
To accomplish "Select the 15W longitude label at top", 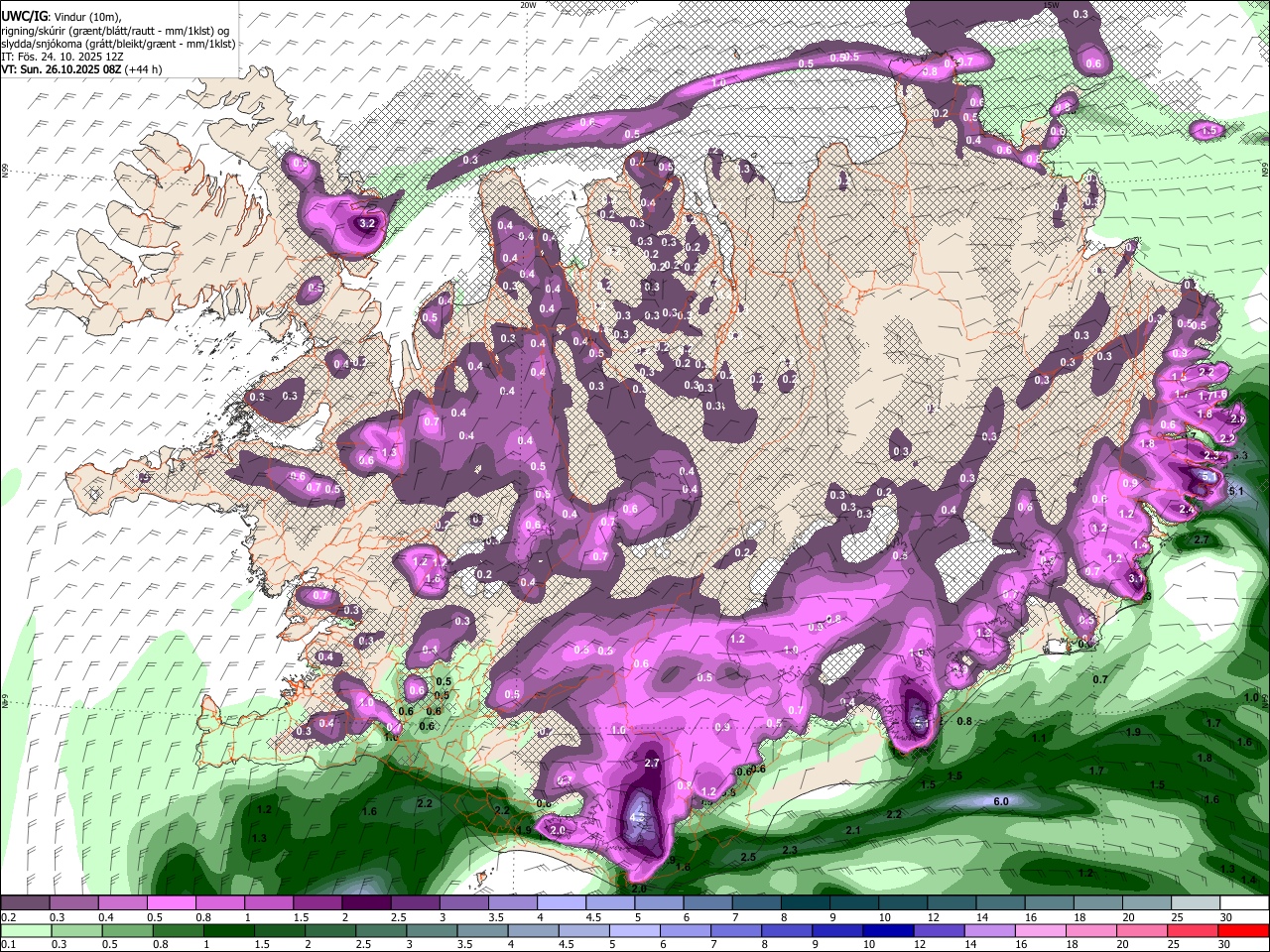I will [1052, 5].
